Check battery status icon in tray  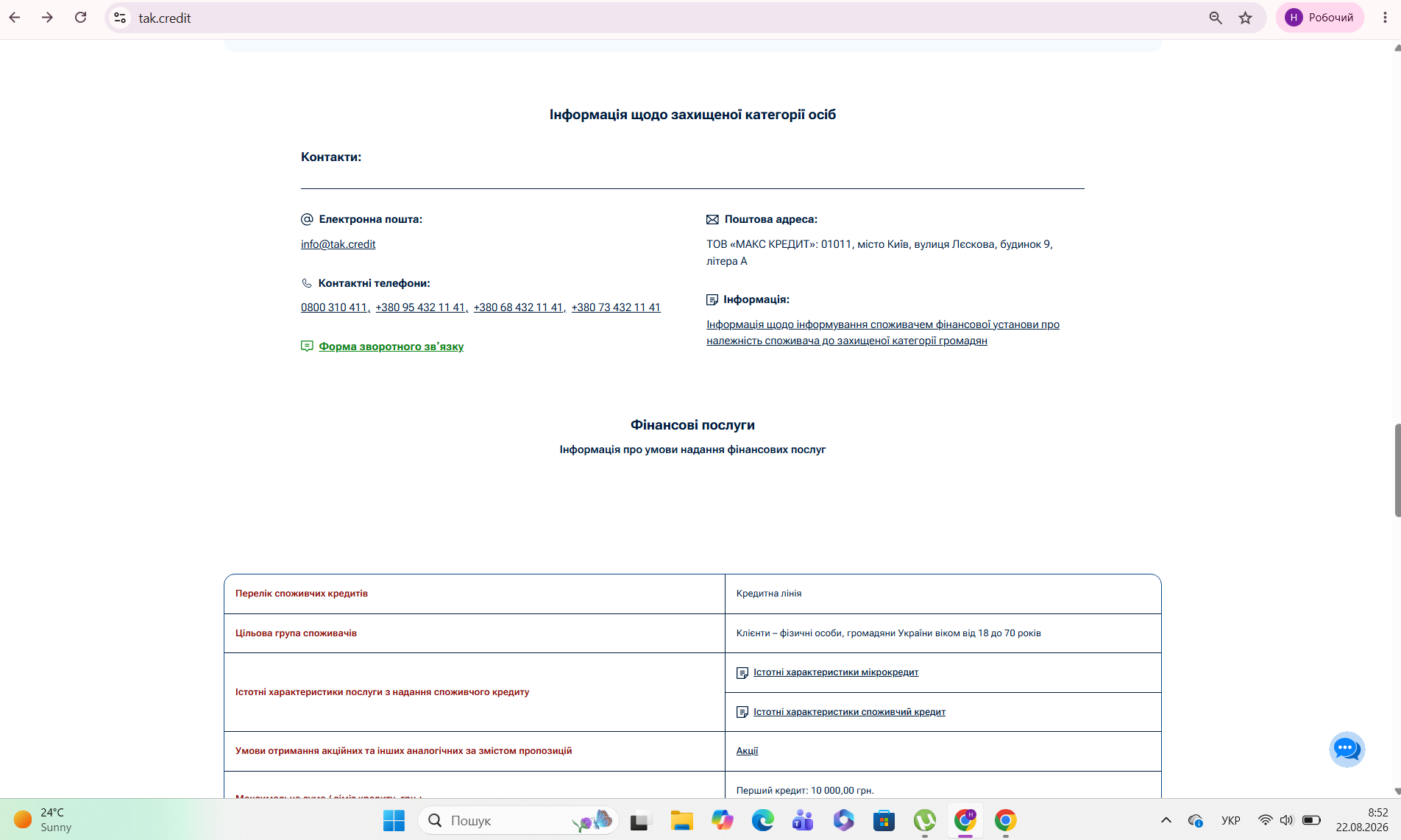1310,820
